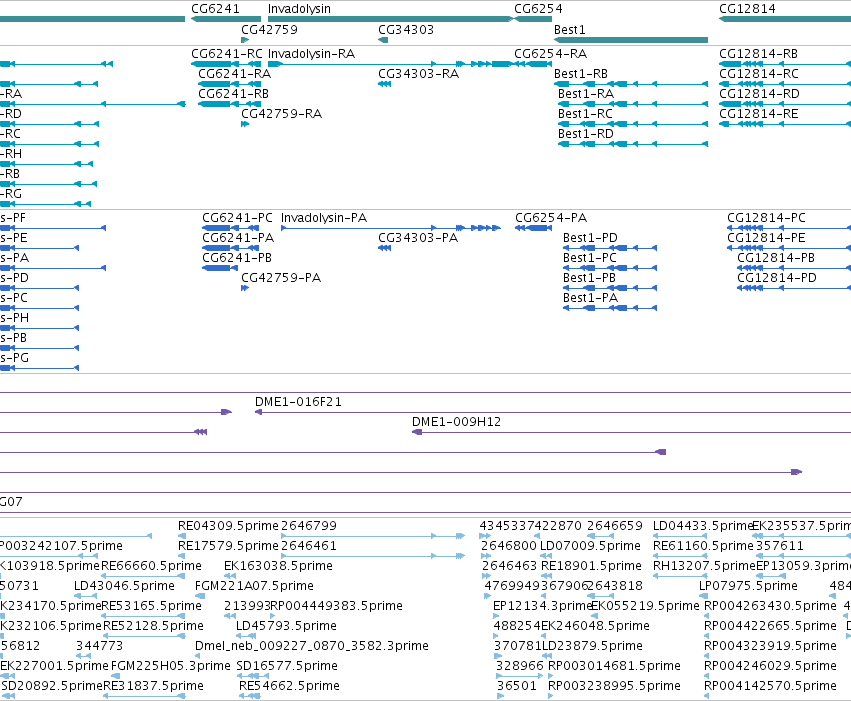Click EST LP07975.5prime
851x701 pixels.
pos(748,587)
